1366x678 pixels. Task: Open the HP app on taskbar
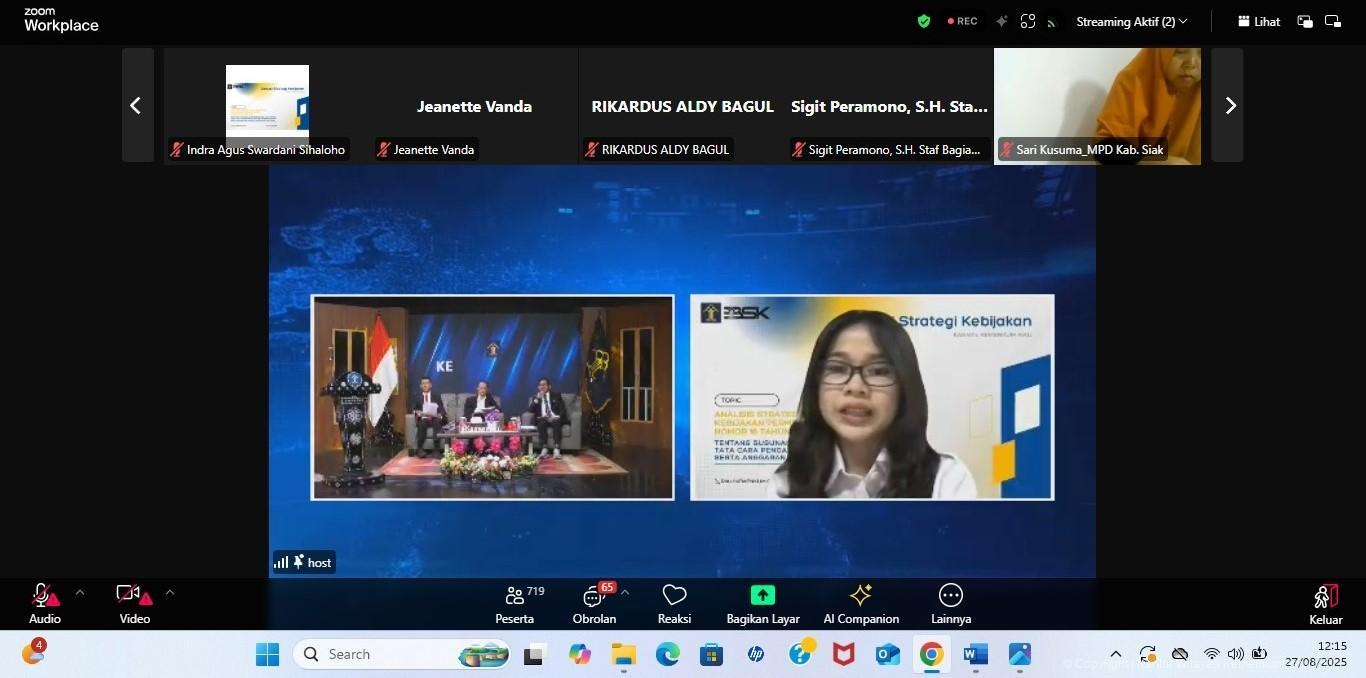[756, 654]
